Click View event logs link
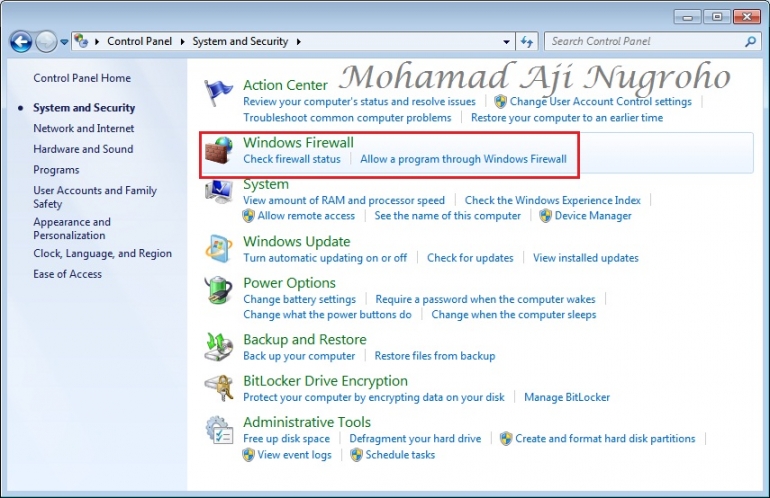770x498 pixels. [x=294, y=455]
